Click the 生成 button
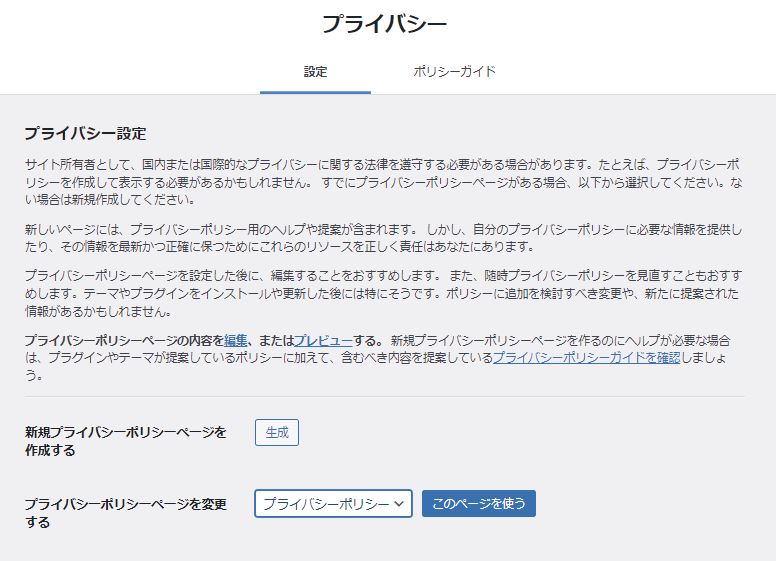The height and width of the screenshot is (561, 776). tap(277, 432)
